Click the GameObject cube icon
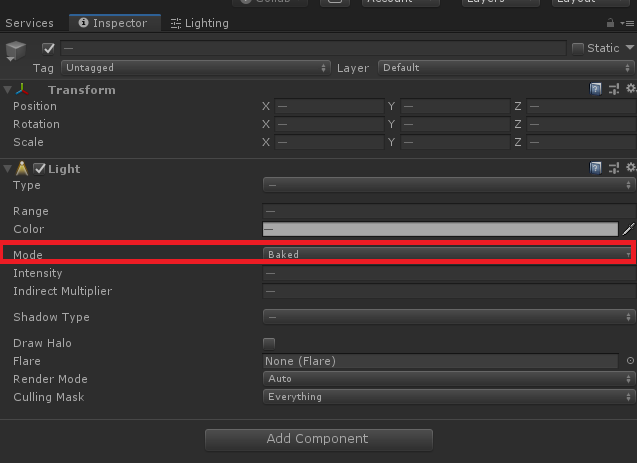The height and width of the screenshot is (463, 637). click(16, 51)
